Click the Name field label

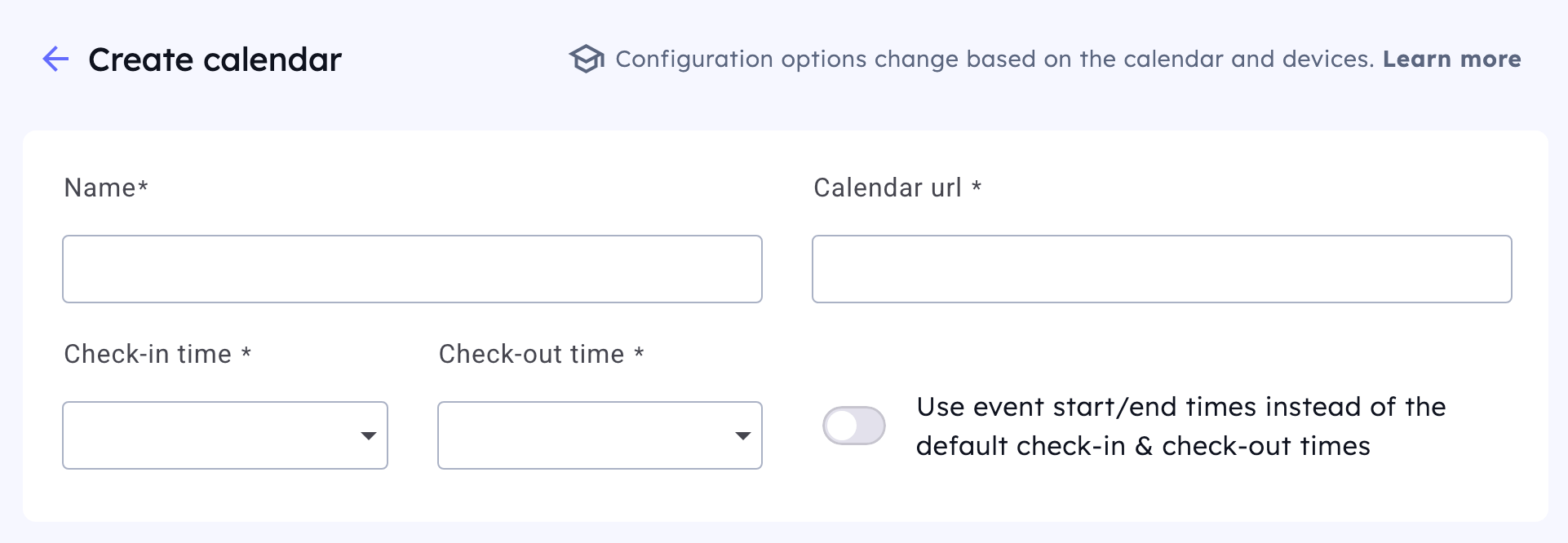100,188
